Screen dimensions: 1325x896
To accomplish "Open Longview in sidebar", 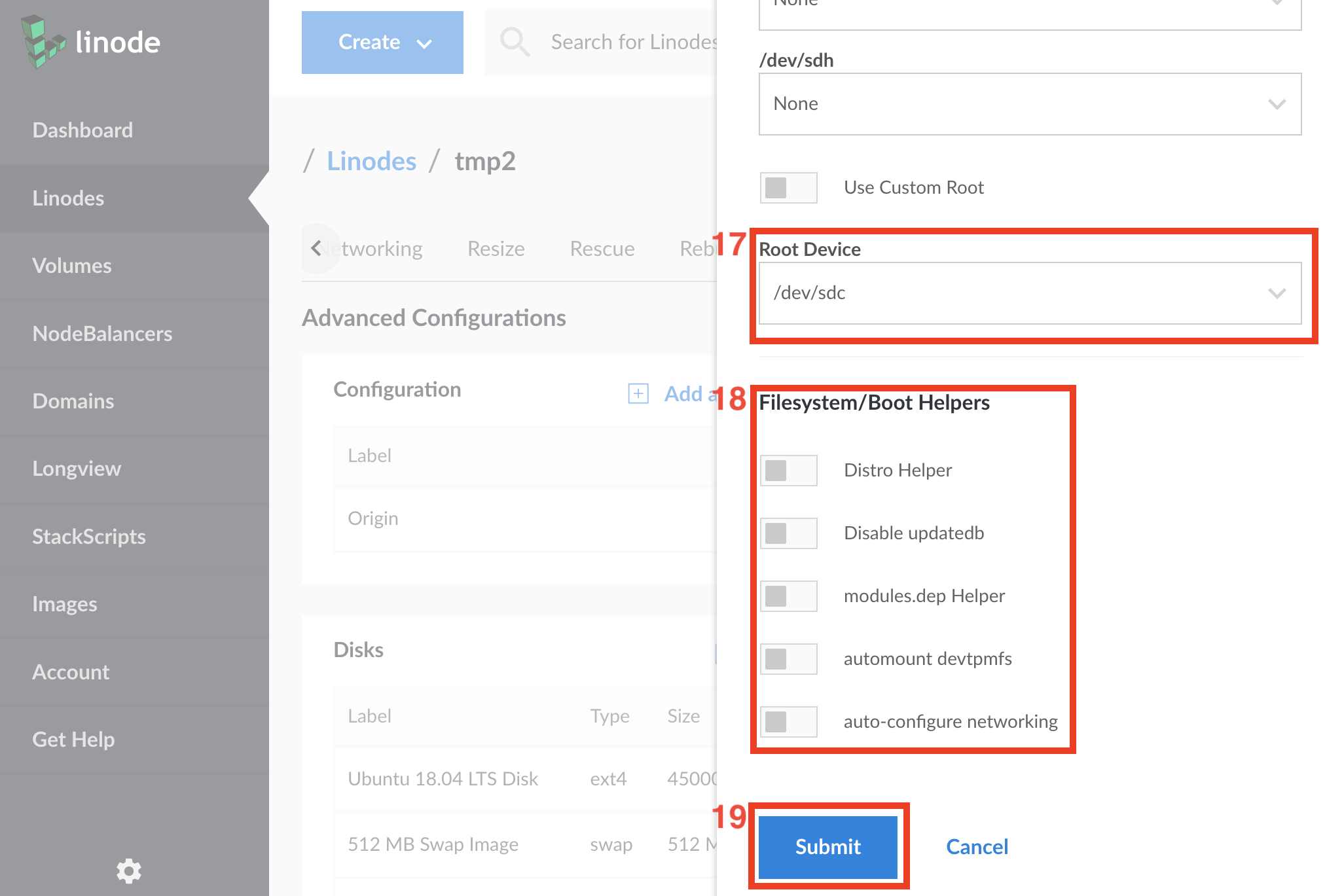I will [134, 469].
